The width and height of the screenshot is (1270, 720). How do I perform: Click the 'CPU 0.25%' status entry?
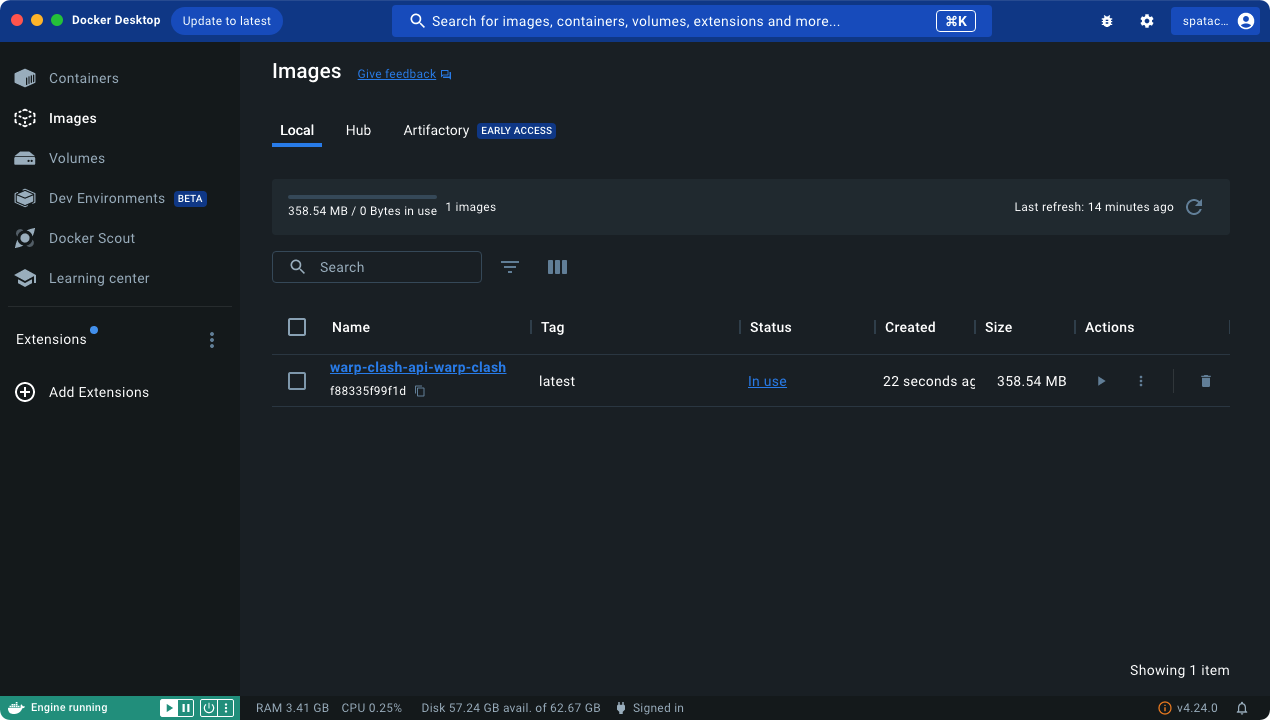pos(372,708)
